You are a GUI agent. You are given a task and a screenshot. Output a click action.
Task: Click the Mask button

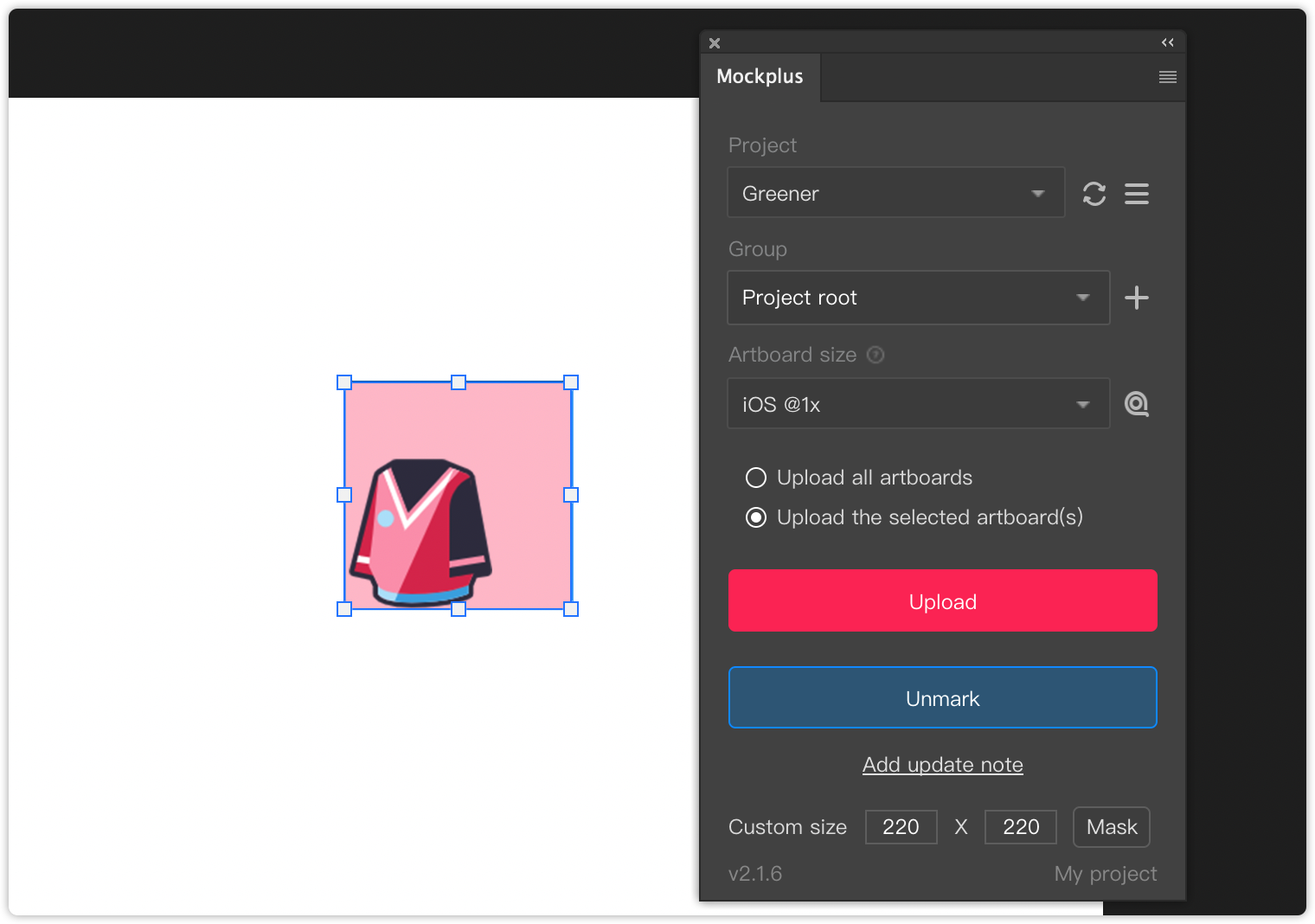1112,827
